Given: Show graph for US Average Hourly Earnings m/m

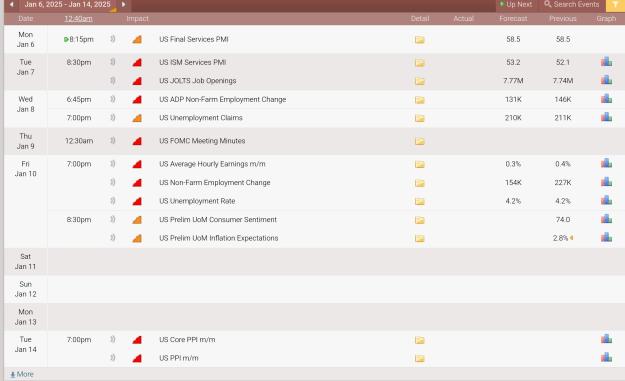Looking at the screenshot, I should (x=606, y=163).
